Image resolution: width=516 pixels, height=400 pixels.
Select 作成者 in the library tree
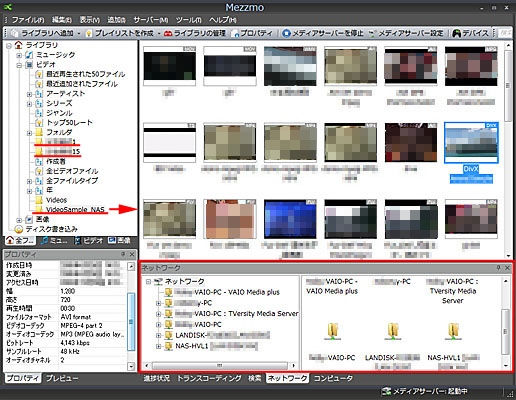coord(56,161)
